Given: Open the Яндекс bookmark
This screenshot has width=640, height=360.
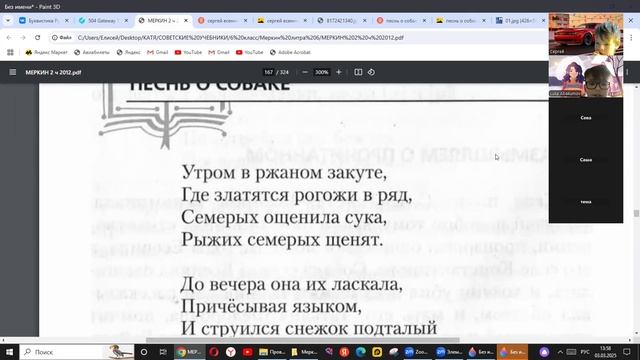Looking at the screenshot, I should 129,52.
